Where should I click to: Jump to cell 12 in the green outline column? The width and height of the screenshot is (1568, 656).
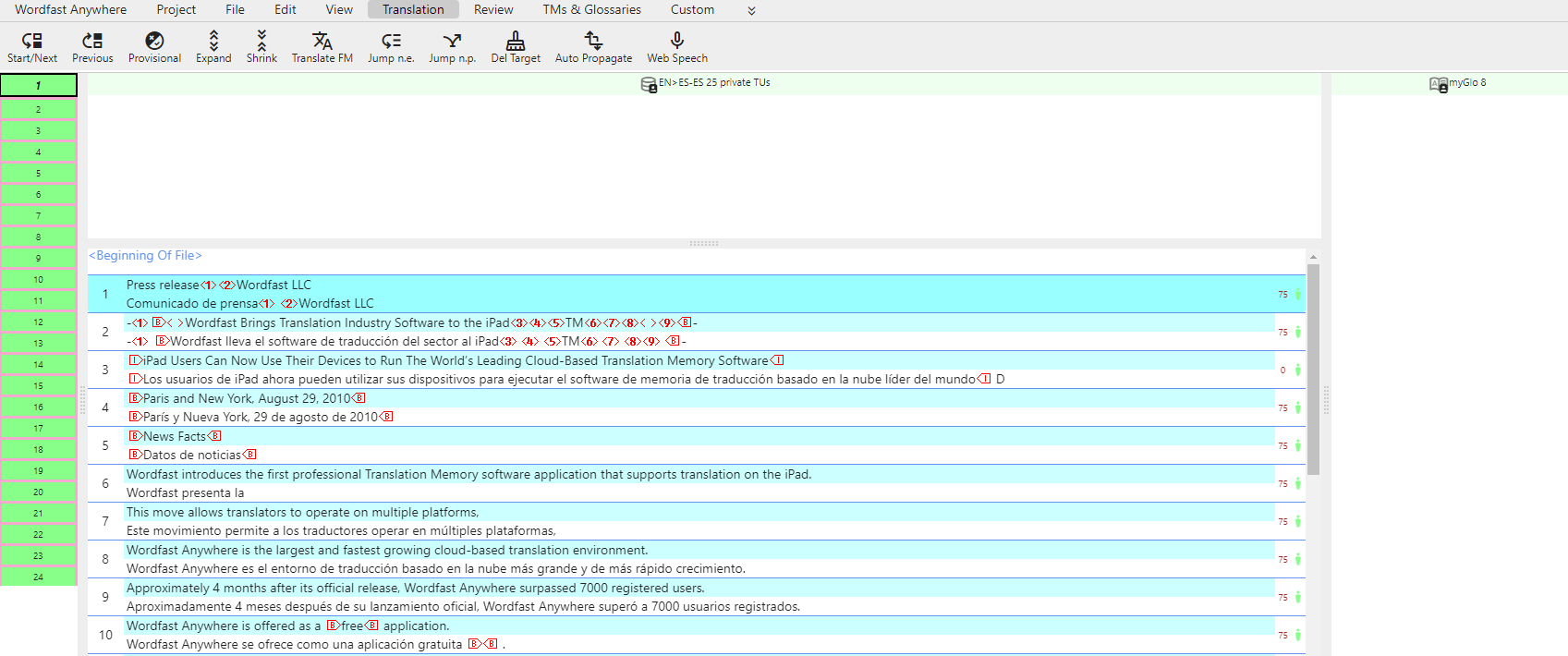pos(38,322)
